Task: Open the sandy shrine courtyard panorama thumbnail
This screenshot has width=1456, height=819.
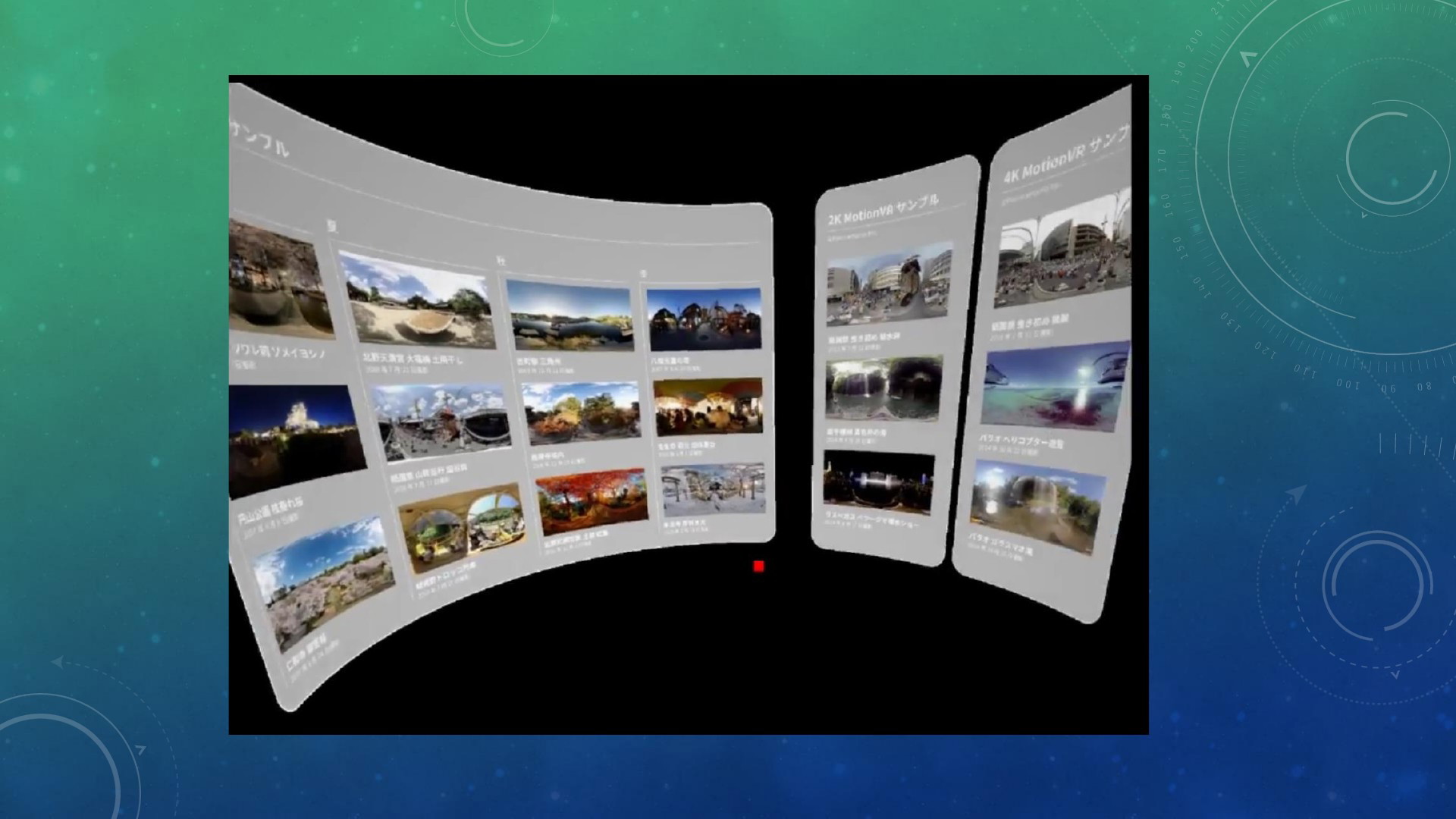Action: (x=416, y=300)
